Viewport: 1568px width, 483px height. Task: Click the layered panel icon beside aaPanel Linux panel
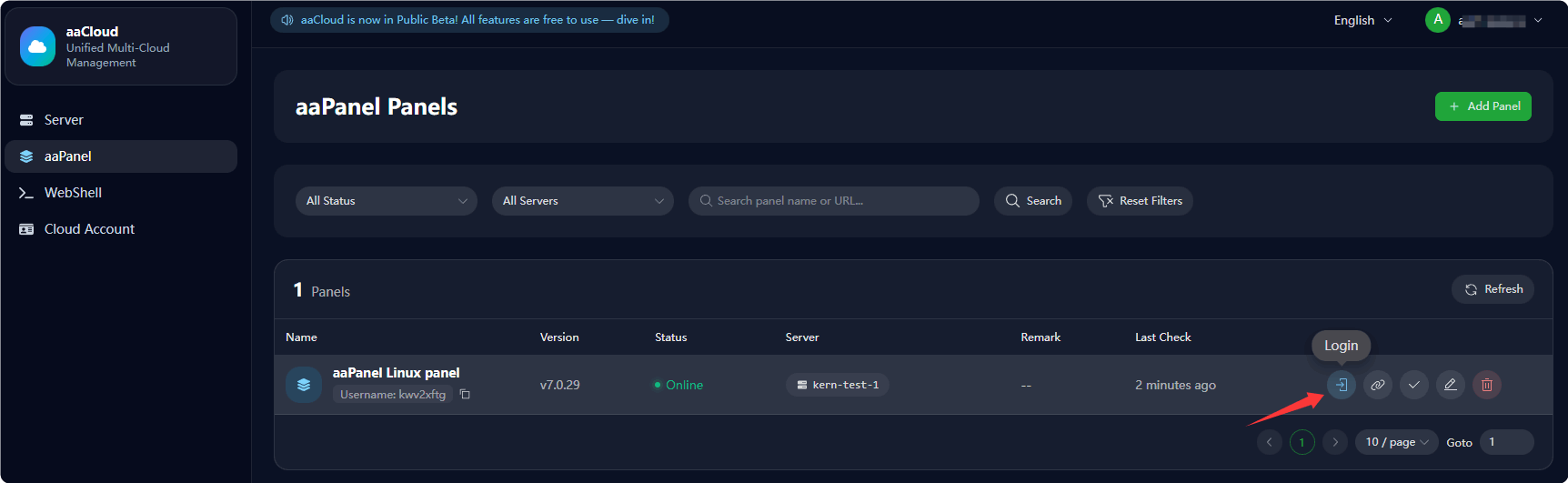[304, 385]
